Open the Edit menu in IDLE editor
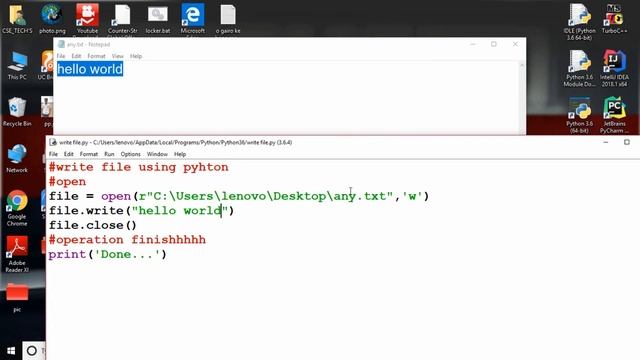Viewport: 640px width, 360px height. point(69,154)
